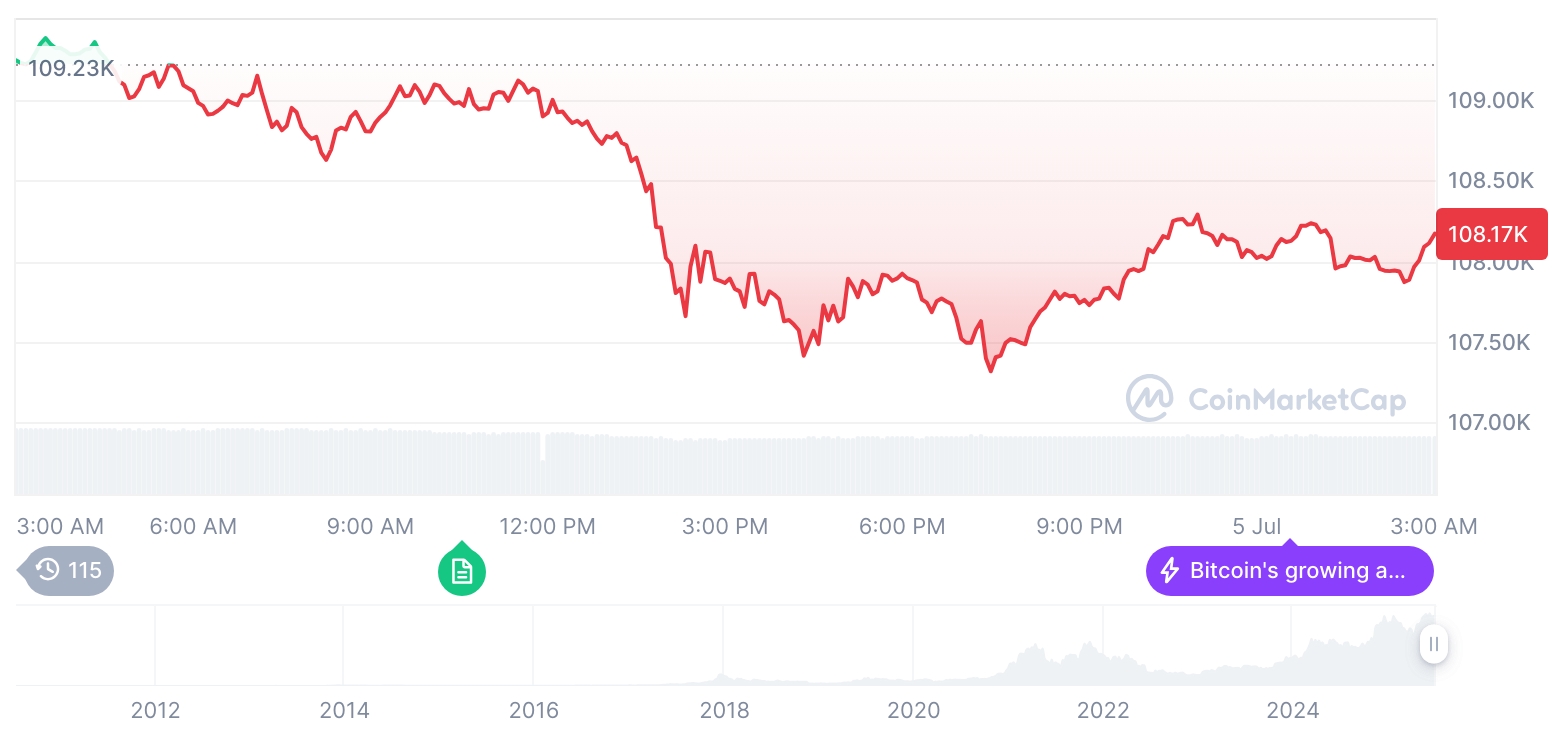Click the clock history icon beside 115
1566x732 pixels.
[47, 571]
